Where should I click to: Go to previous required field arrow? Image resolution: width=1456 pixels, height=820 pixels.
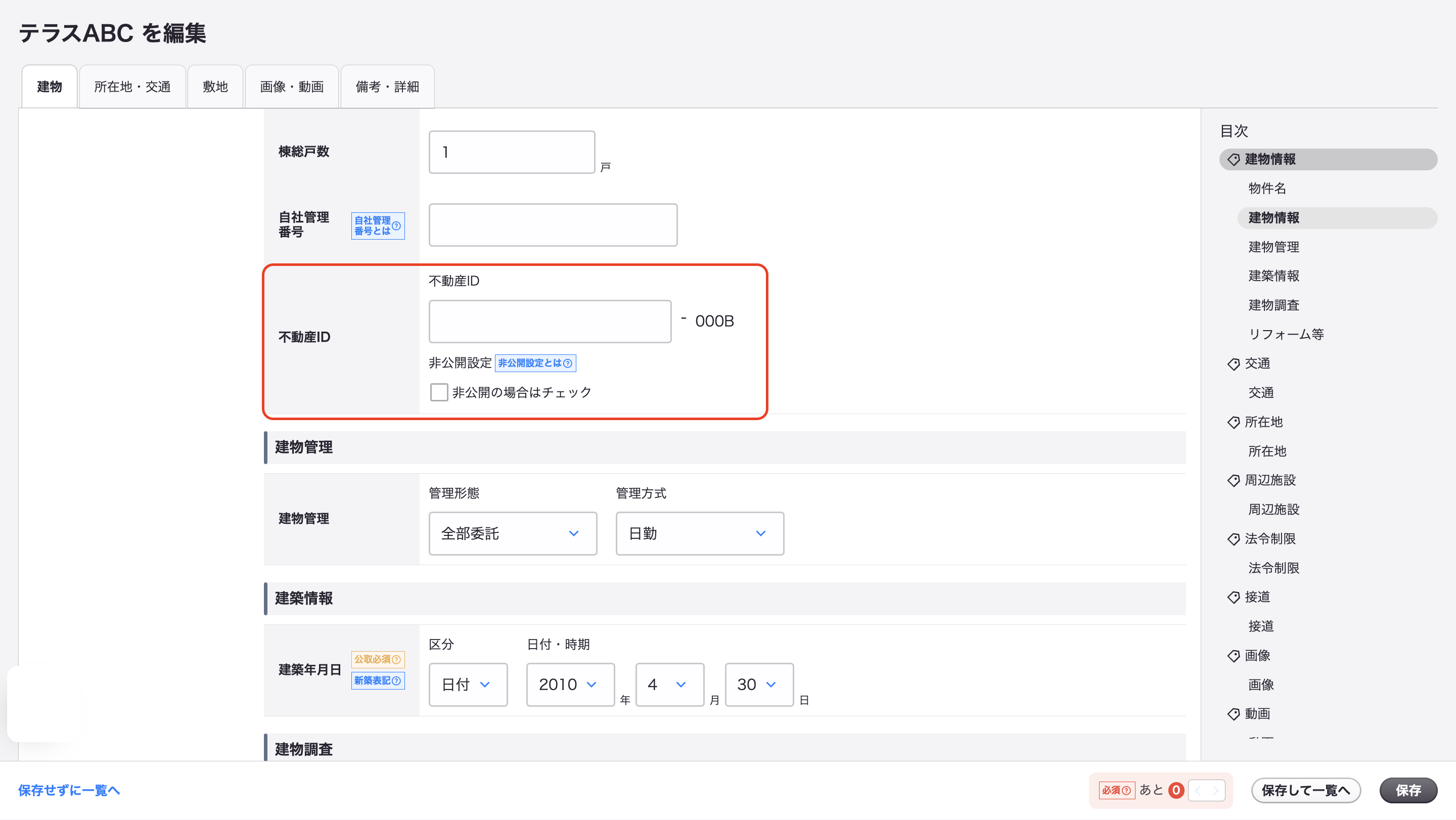click(1198, 790)
